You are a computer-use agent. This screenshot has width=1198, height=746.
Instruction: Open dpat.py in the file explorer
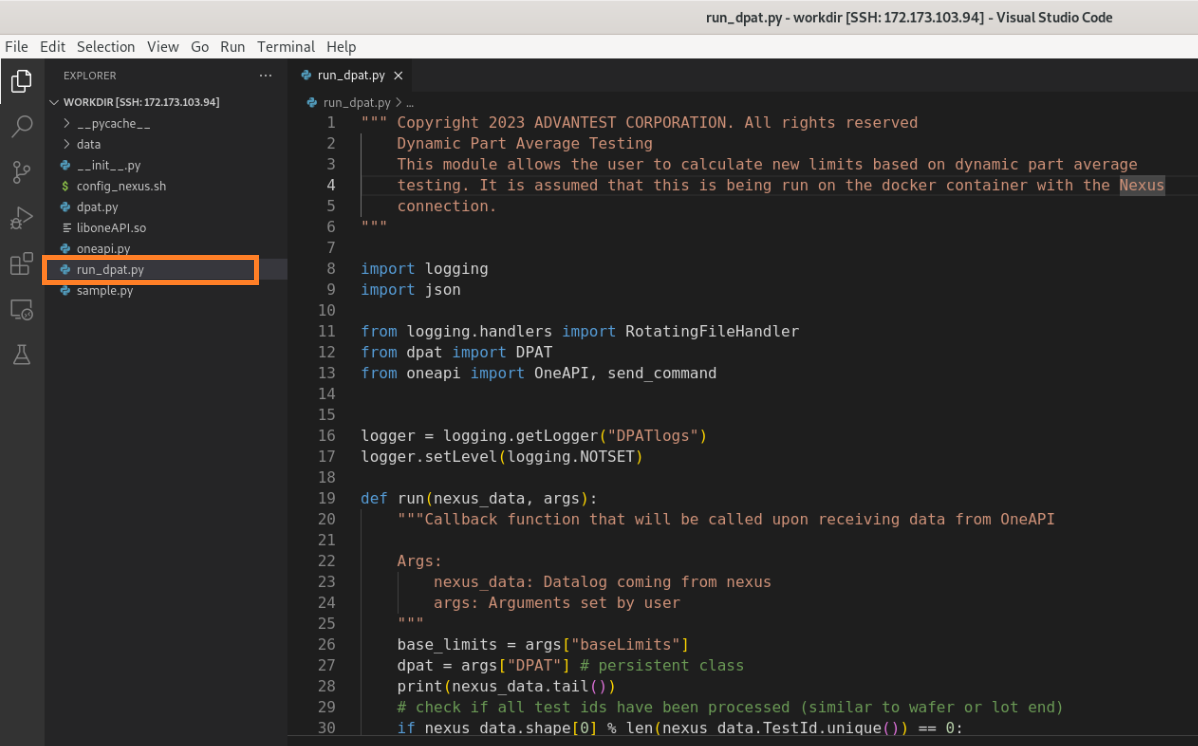(97, 207)
